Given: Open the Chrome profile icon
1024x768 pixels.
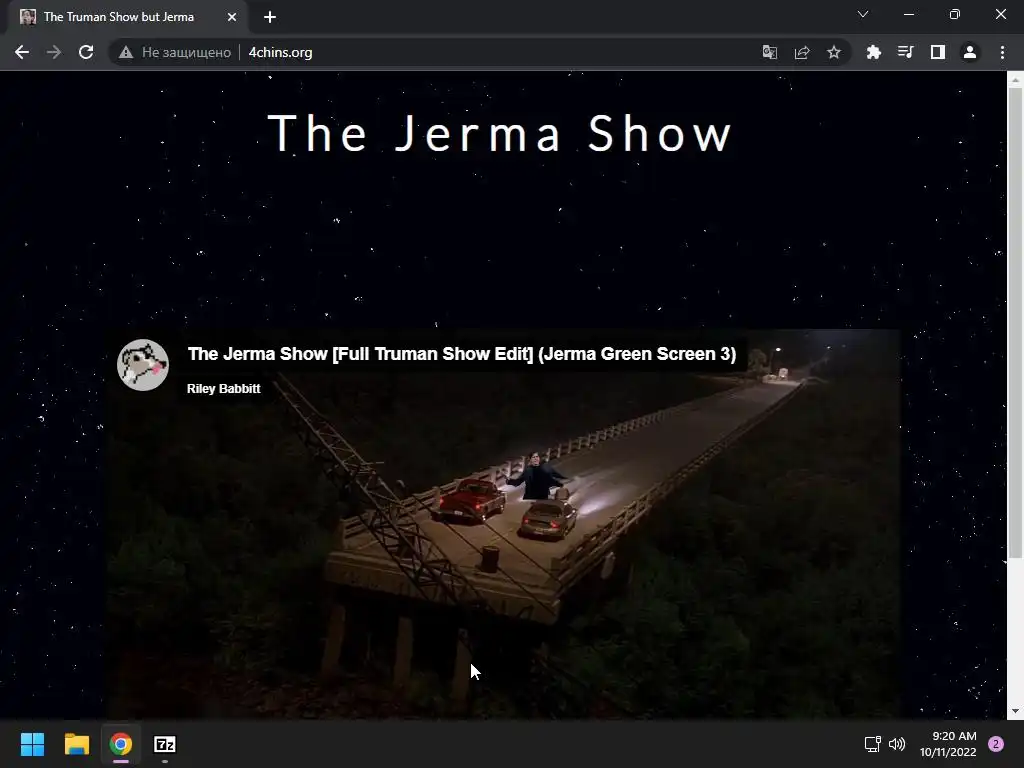Looking at the screenshot, I should coord(970,52).
